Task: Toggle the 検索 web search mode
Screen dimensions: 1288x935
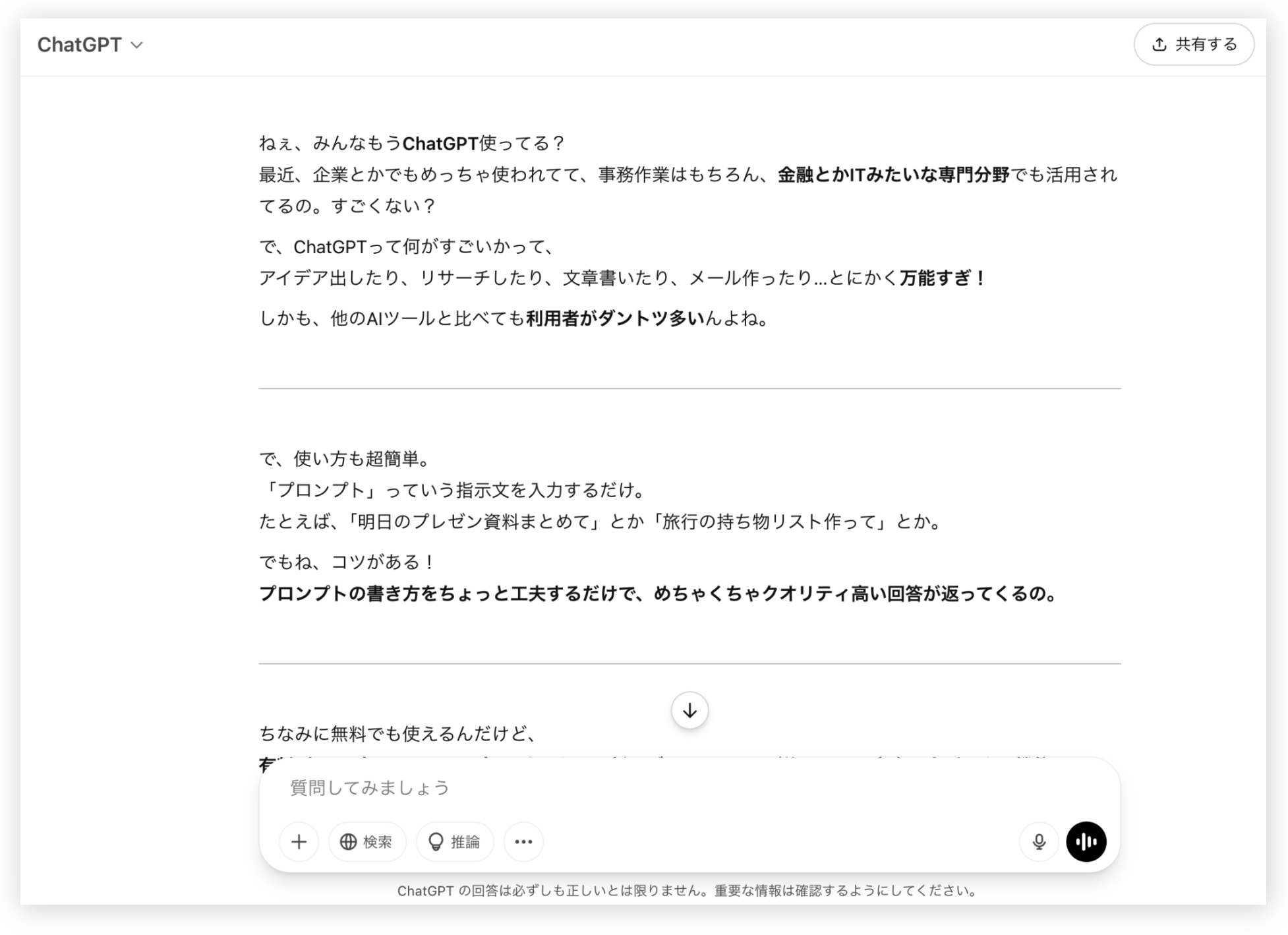Action: 367,841
